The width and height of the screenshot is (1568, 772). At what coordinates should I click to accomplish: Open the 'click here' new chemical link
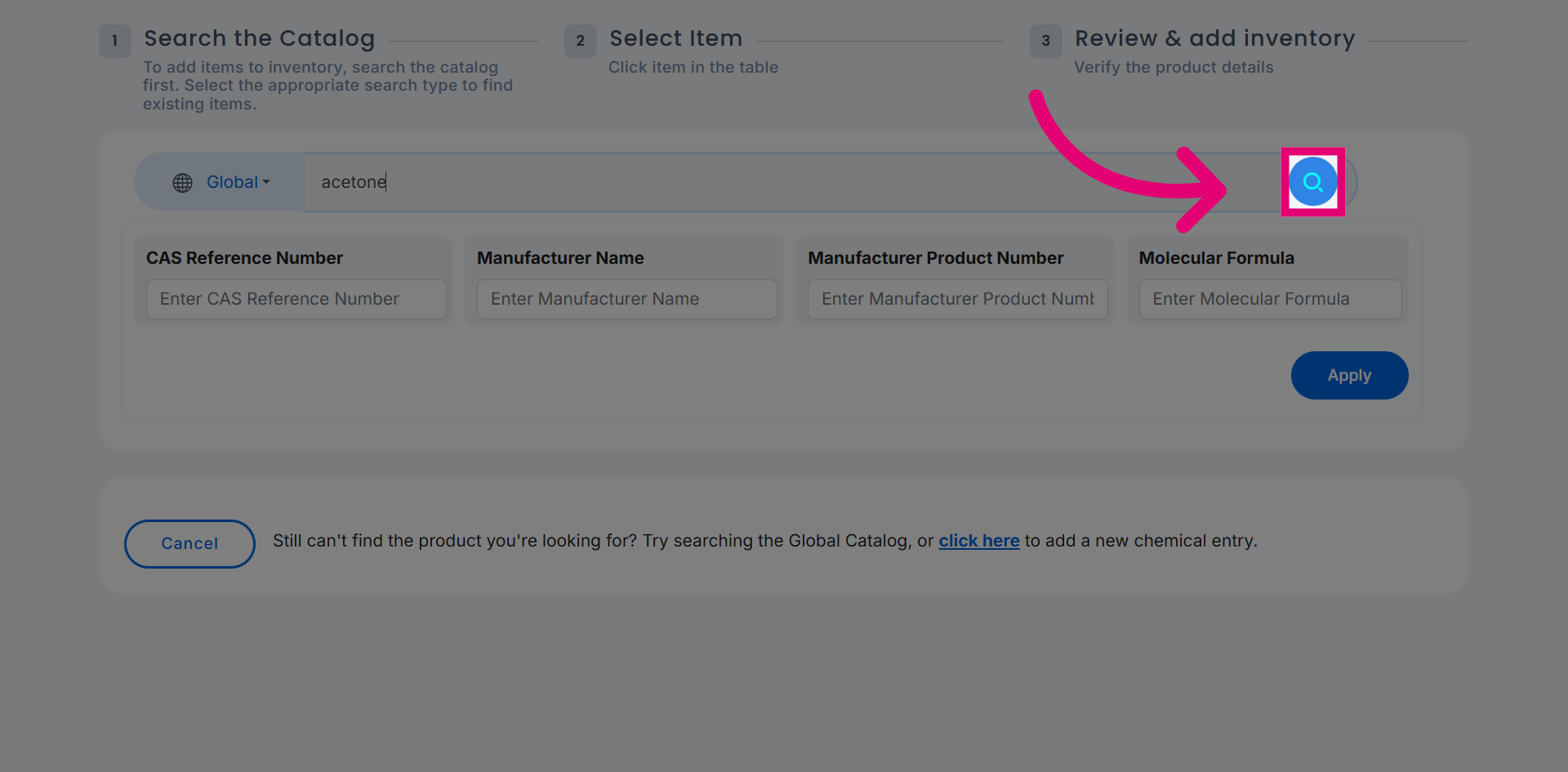click(x=978, y=541)
